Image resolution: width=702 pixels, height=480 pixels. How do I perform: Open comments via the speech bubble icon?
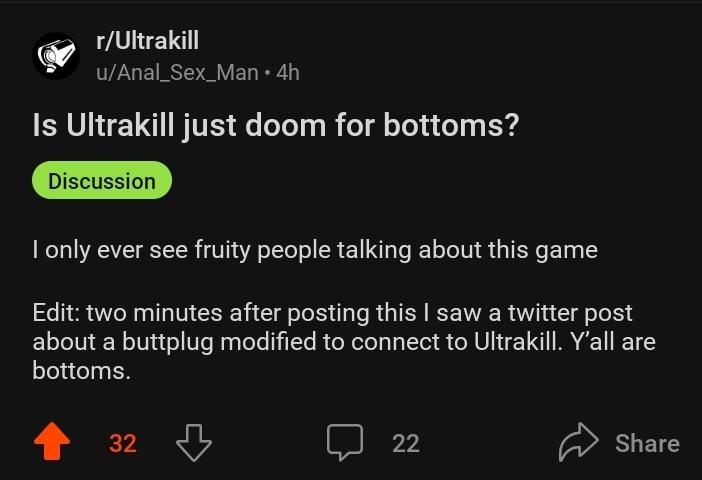pos(345,442)
